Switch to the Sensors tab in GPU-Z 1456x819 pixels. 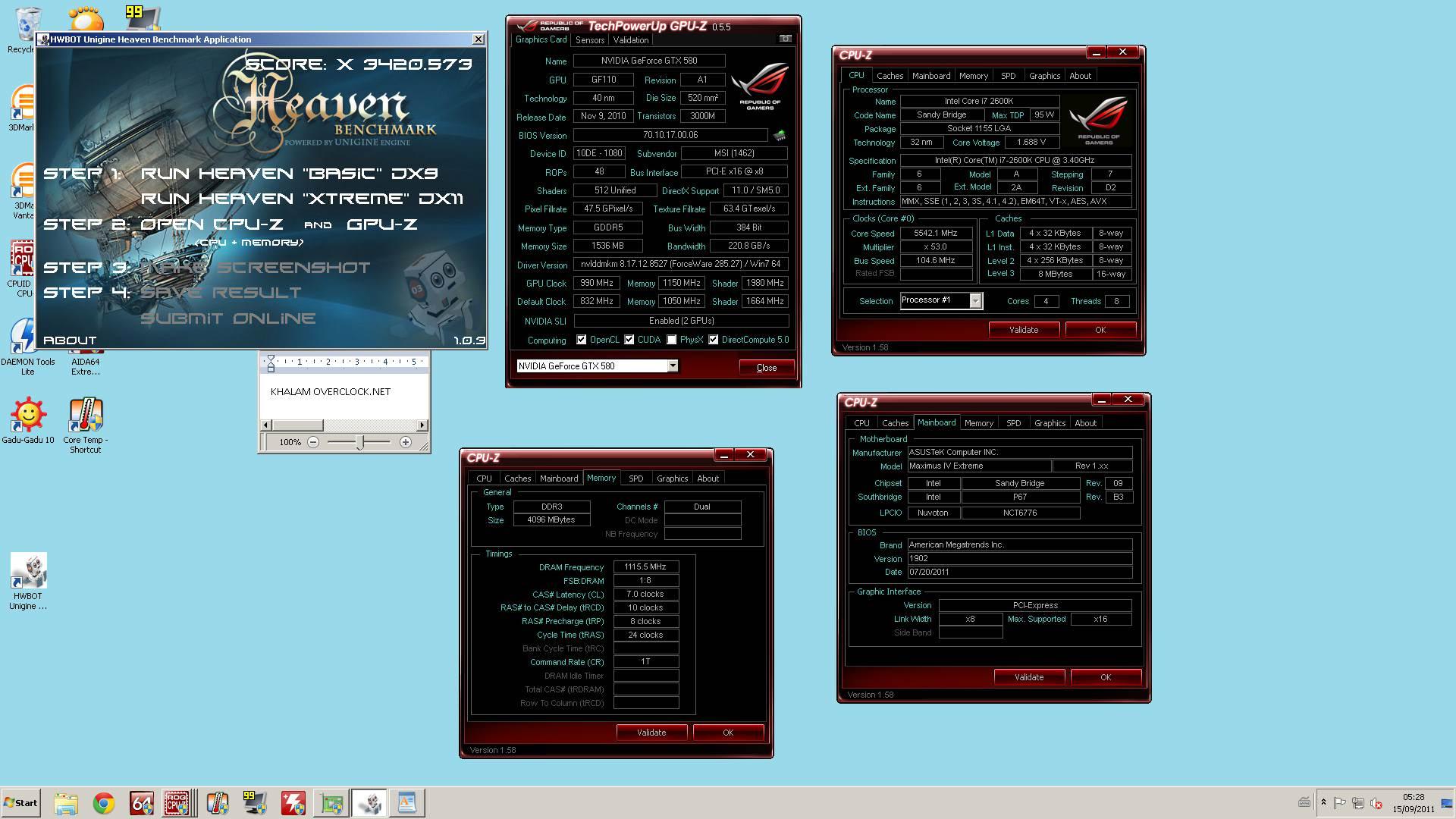pos(590,40)
